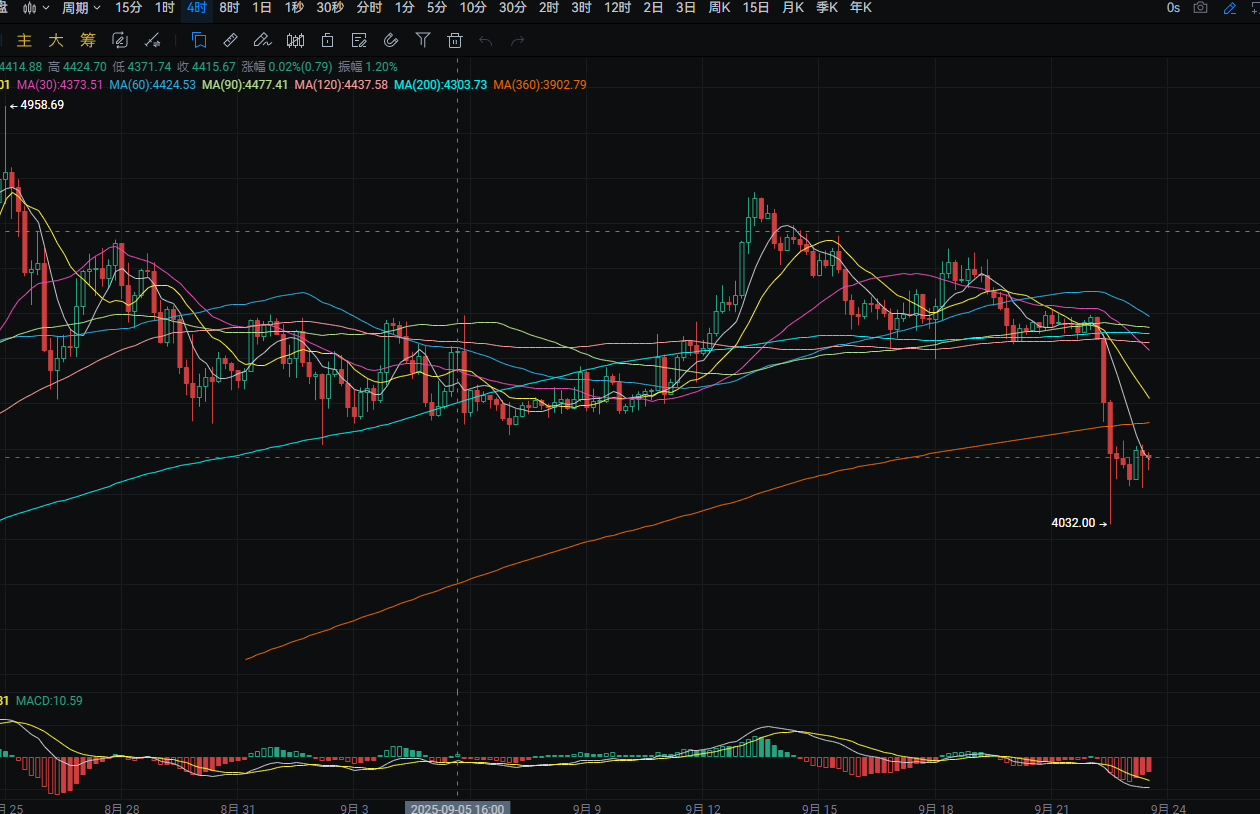This screenshot has width=1260, height=814.
Task: Click the 4032.00 low price marker
Action: pos(1073,523)
